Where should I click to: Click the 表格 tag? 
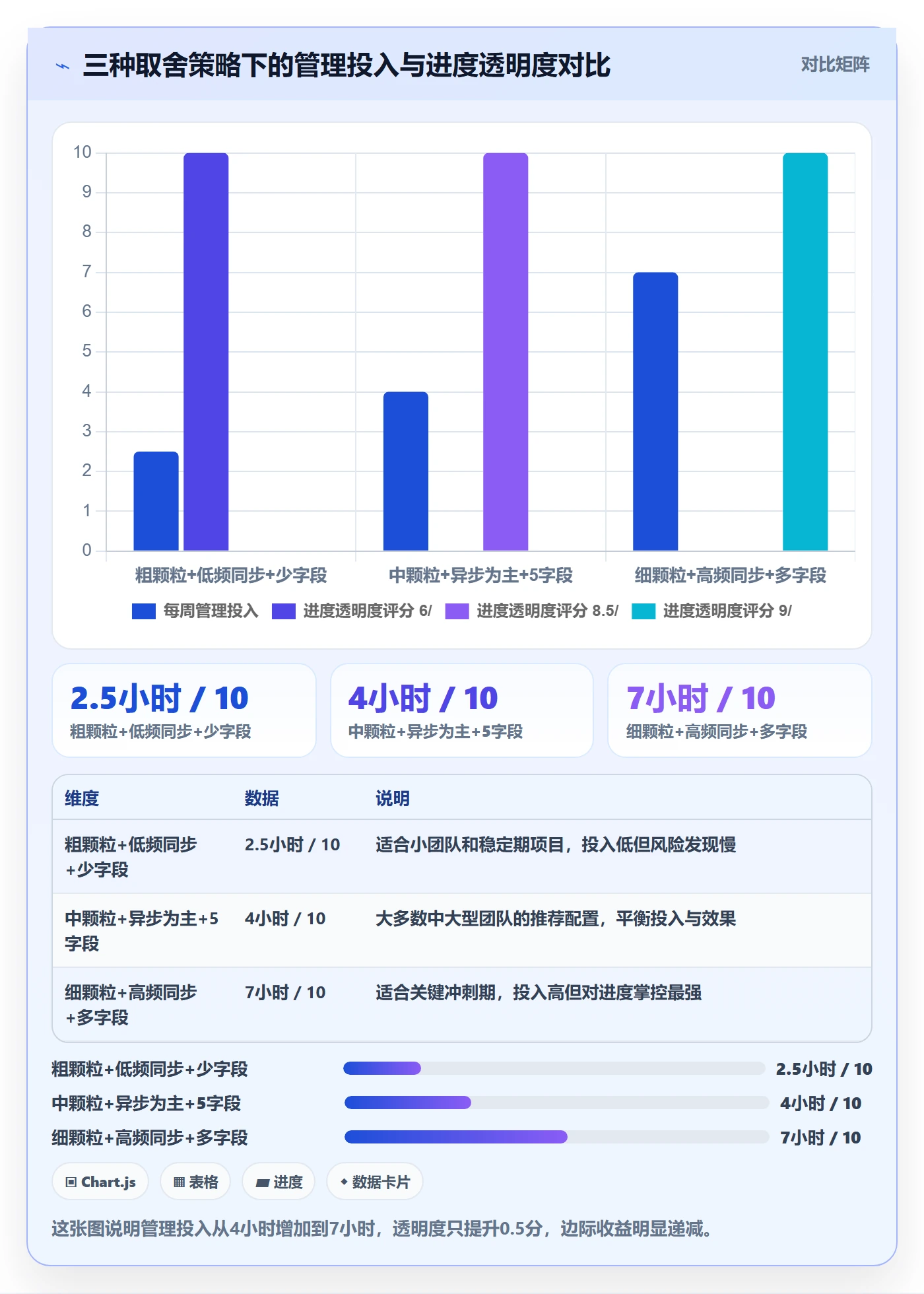pos(195,1182)
